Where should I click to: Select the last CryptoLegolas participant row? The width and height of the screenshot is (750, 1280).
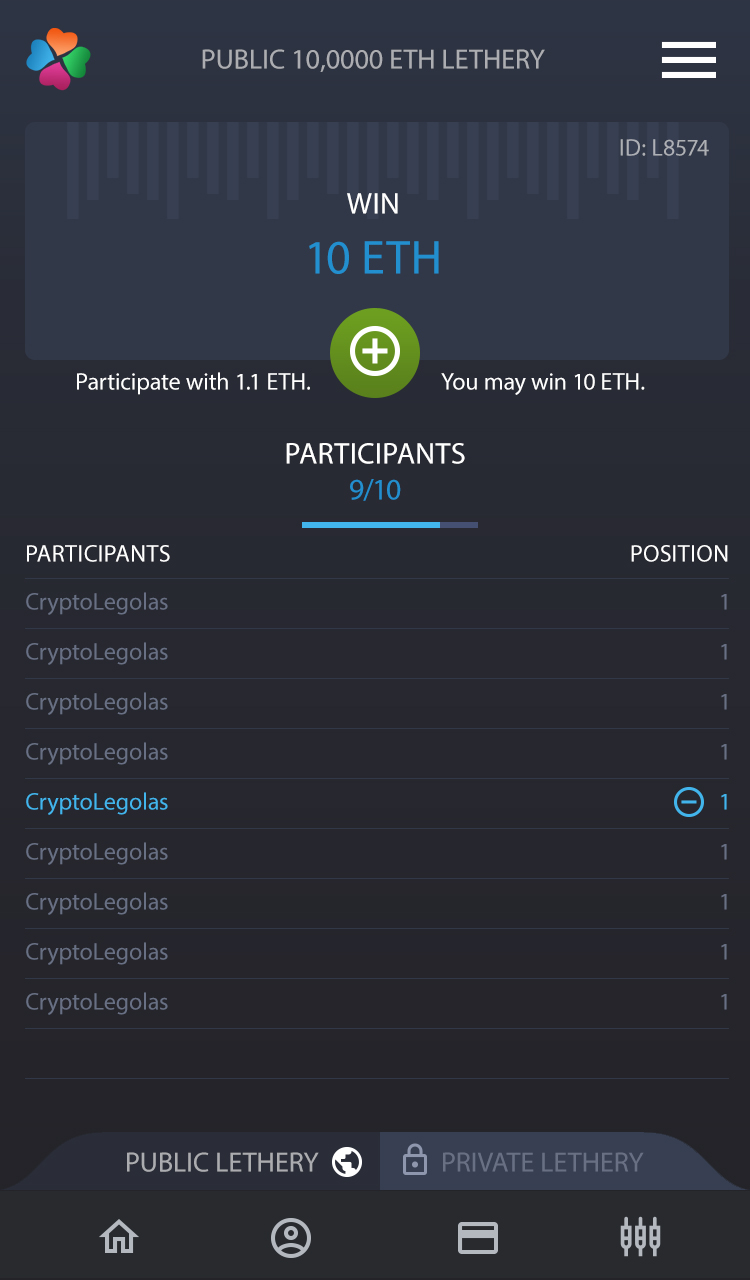point(97,1002)
